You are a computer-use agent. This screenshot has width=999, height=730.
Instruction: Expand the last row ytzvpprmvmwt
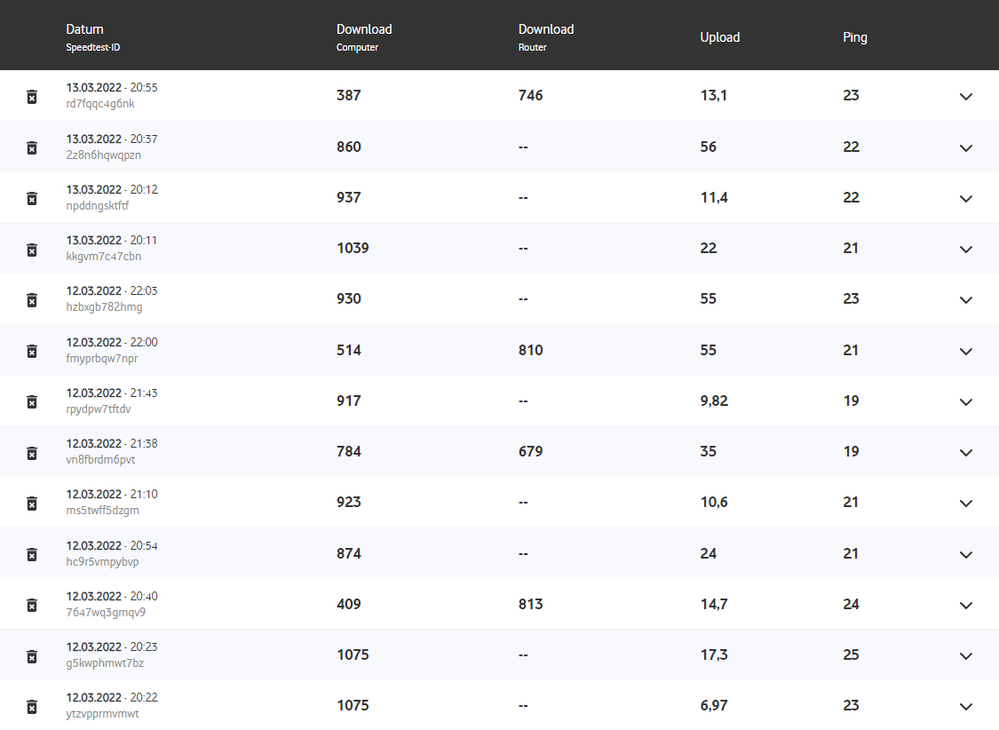click(966, 707)
